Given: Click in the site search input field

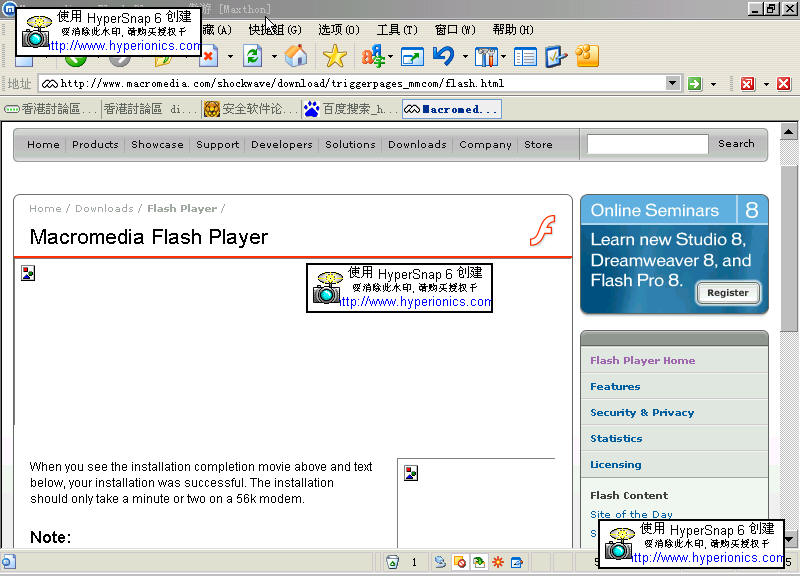Looking at the screenshot, I should tap(647, 144).
